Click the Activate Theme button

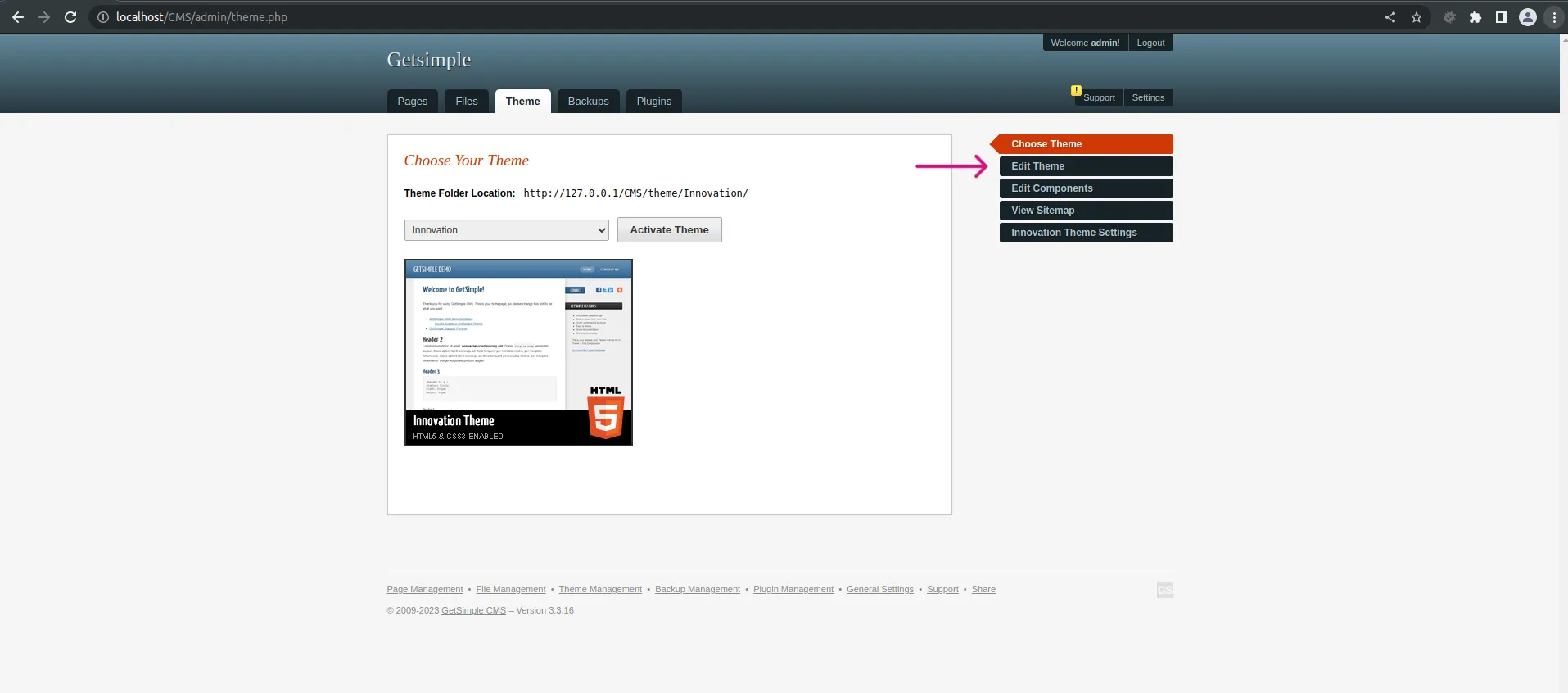[x=669, y=230]
